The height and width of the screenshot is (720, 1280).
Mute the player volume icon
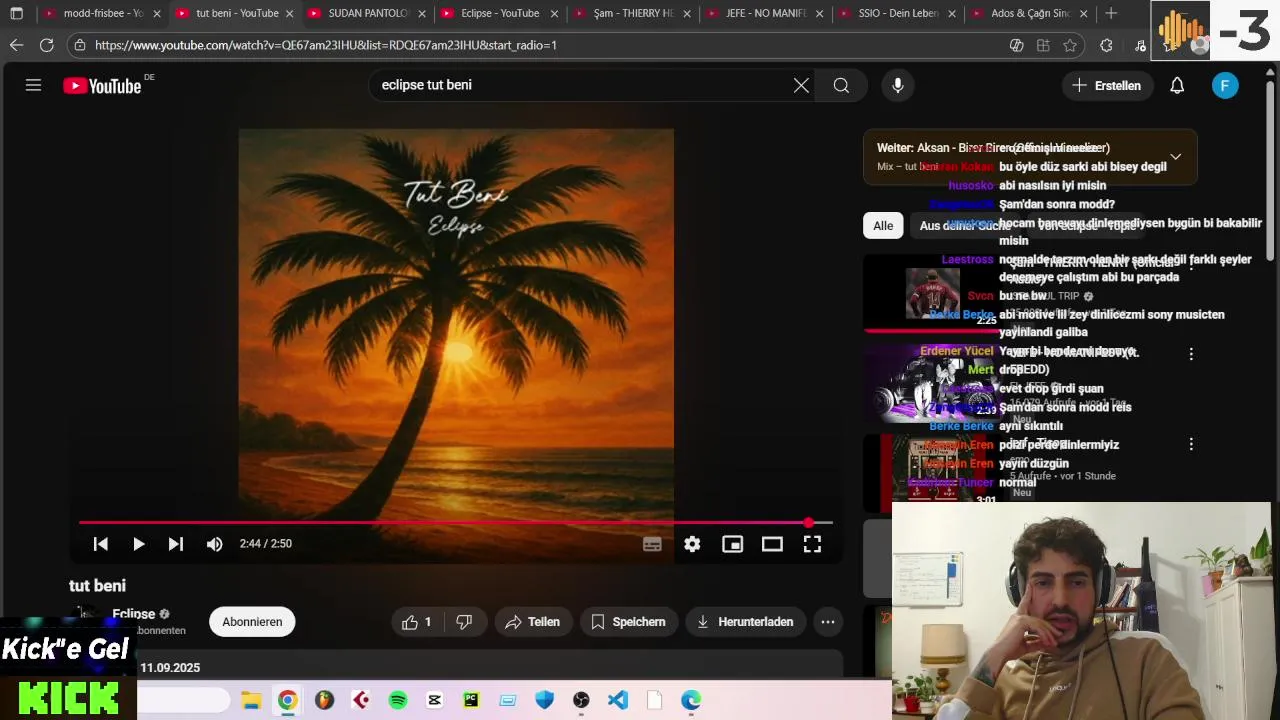(214, 544)
